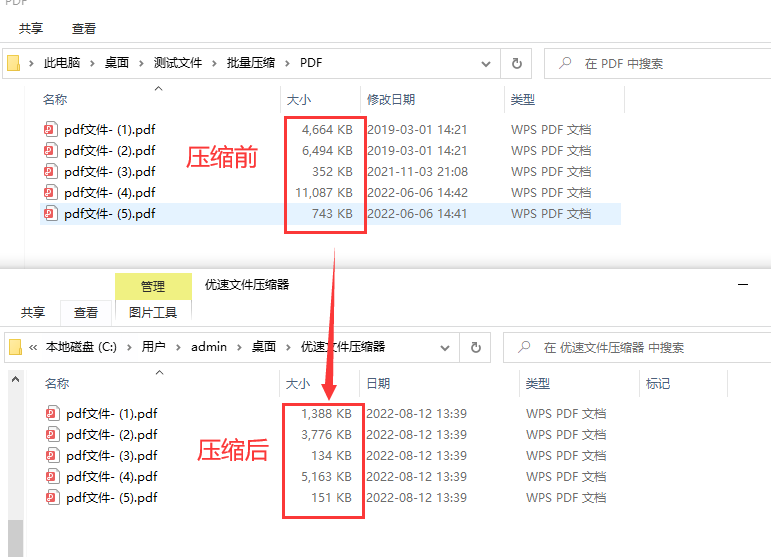Select file name pdf文件- (3).pdf in 优速文件压缩器 window
Image resolution: width=771 pixels, height=557 pixels.
(x=112, y=456)
